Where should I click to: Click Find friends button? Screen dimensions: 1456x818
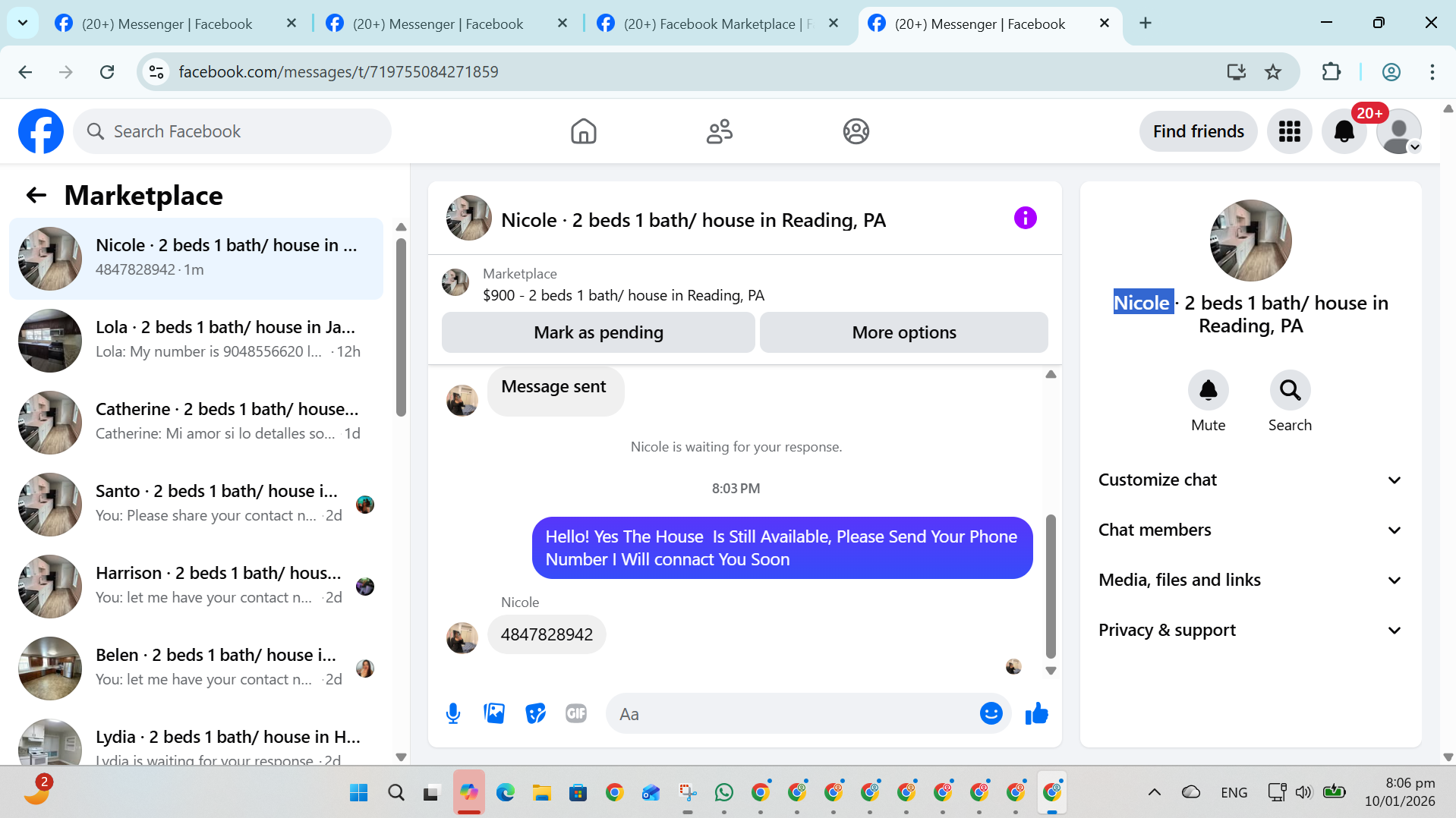(1198, 131)
